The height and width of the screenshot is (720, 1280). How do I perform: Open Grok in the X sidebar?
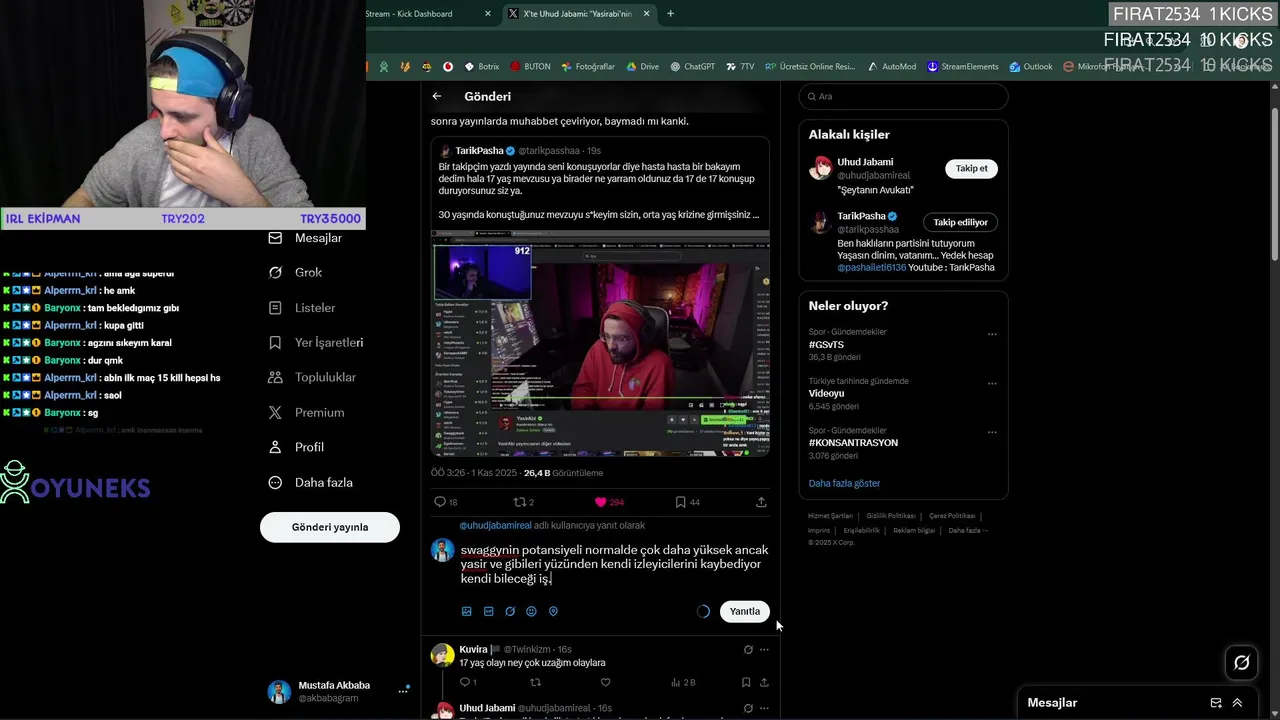(x=295, y=272)
